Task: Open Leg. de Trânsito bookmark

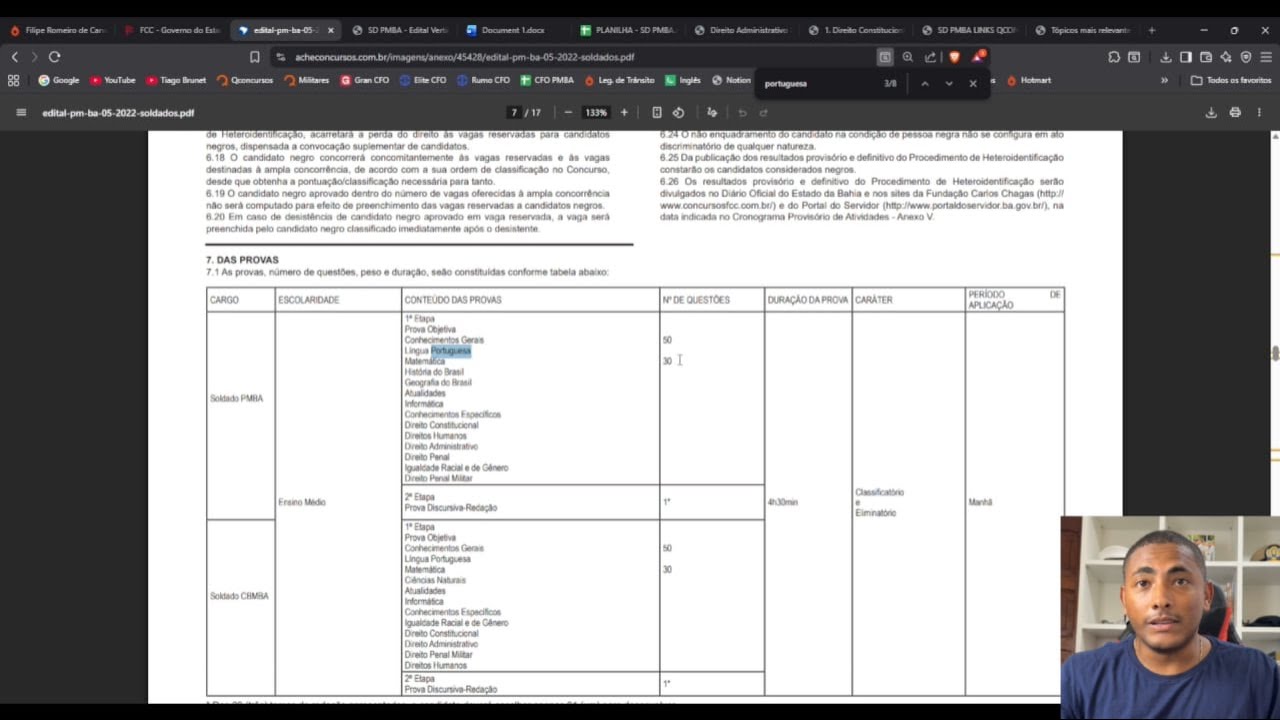Action: pyautogui.click(x=619, y=80)
